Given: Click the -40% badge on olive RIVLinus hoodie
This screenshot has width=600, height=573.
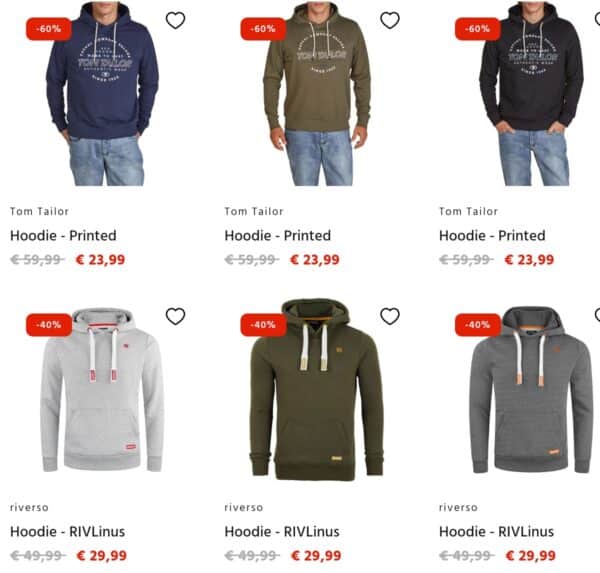Looking at the screenshot, I should 263,325.
